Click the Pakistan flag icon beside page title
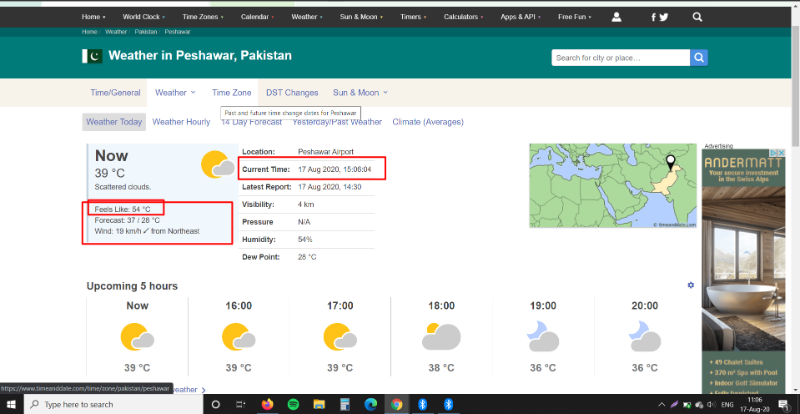Screen dimensions: 800x414 pos(92,57)
